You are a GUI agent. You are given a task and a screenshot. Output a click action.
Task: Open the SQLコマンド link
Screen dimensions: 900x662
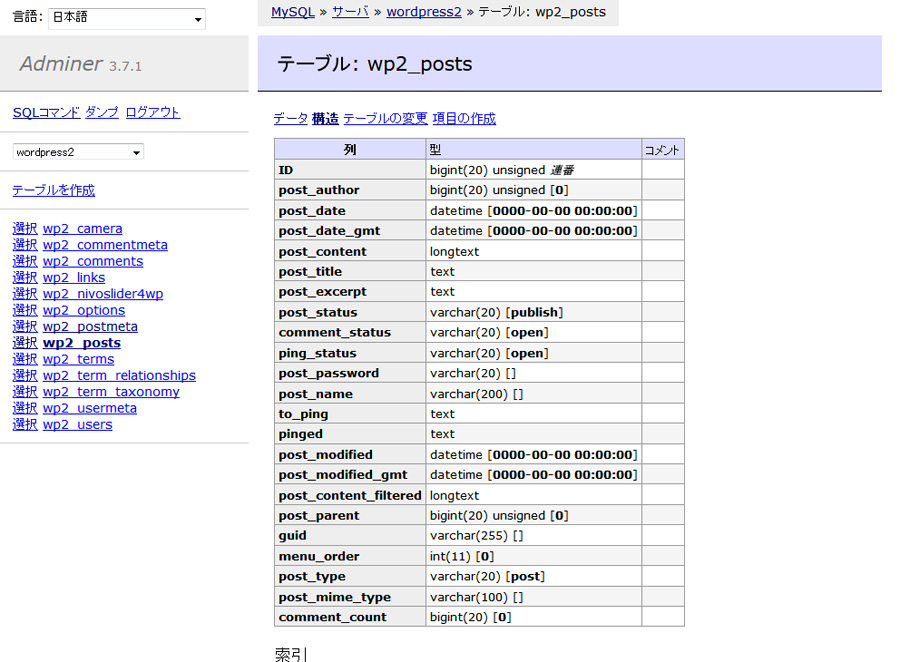click(x=46, y=112)
